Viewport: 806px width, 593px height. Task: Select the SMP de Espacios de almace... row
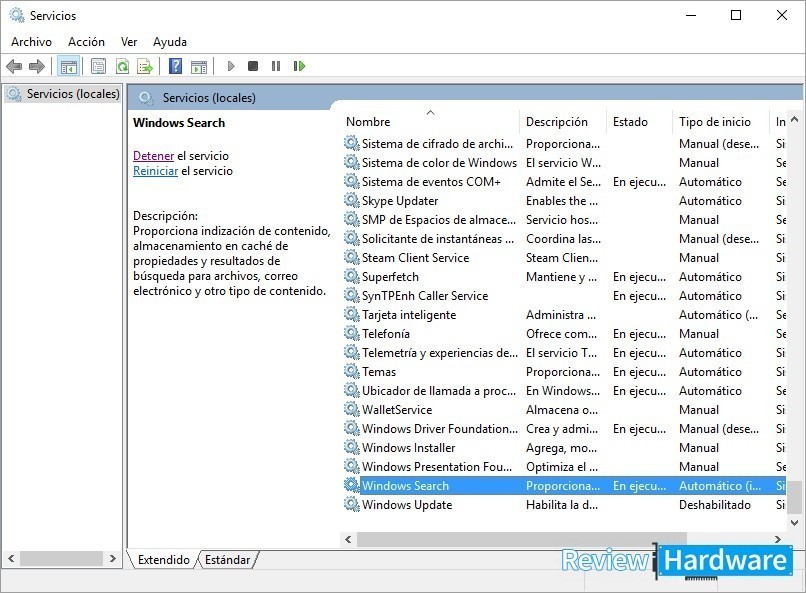[x=564, y=219]
